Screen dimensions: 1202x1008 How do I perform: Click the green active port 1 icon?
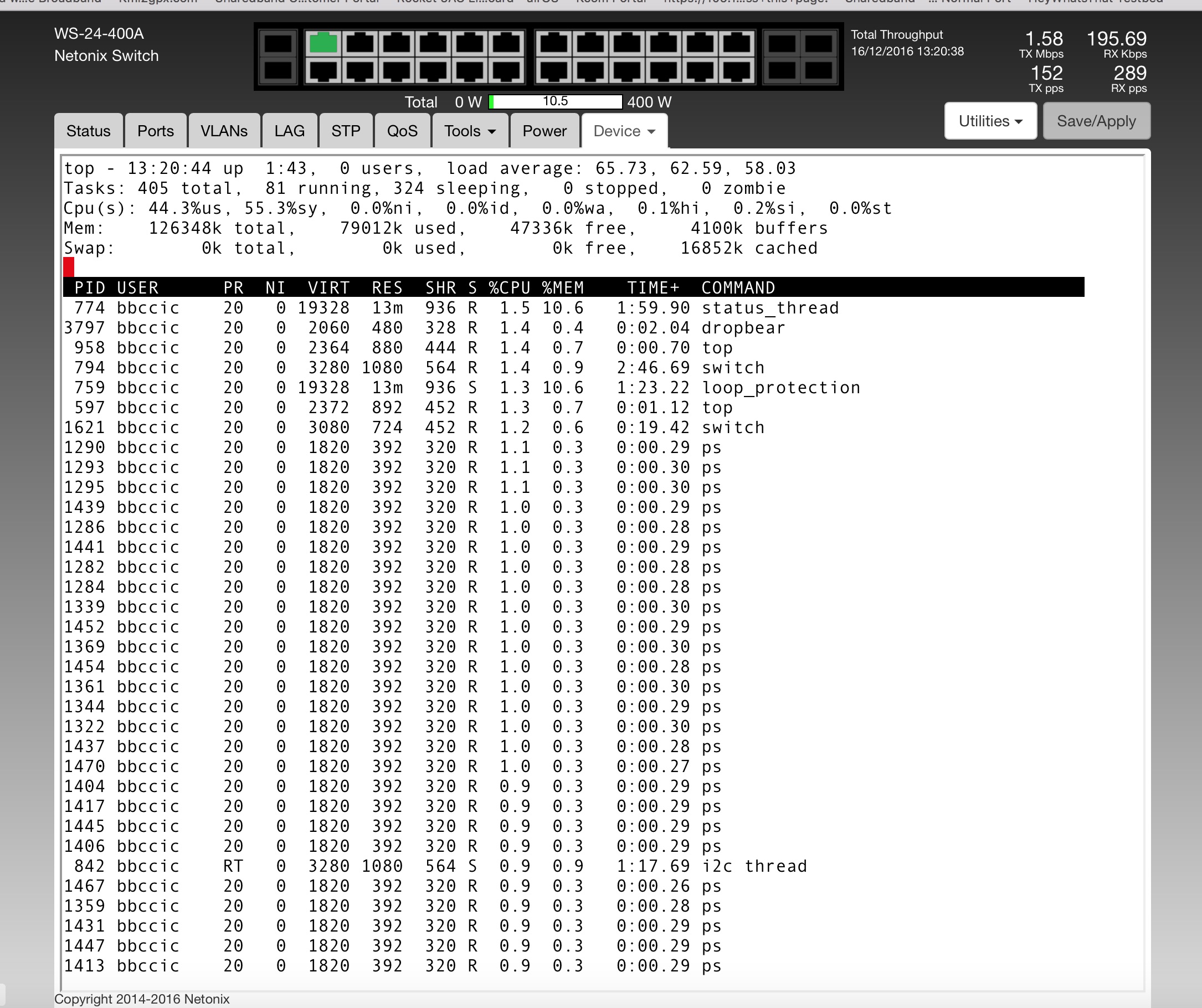click(323, 43)
